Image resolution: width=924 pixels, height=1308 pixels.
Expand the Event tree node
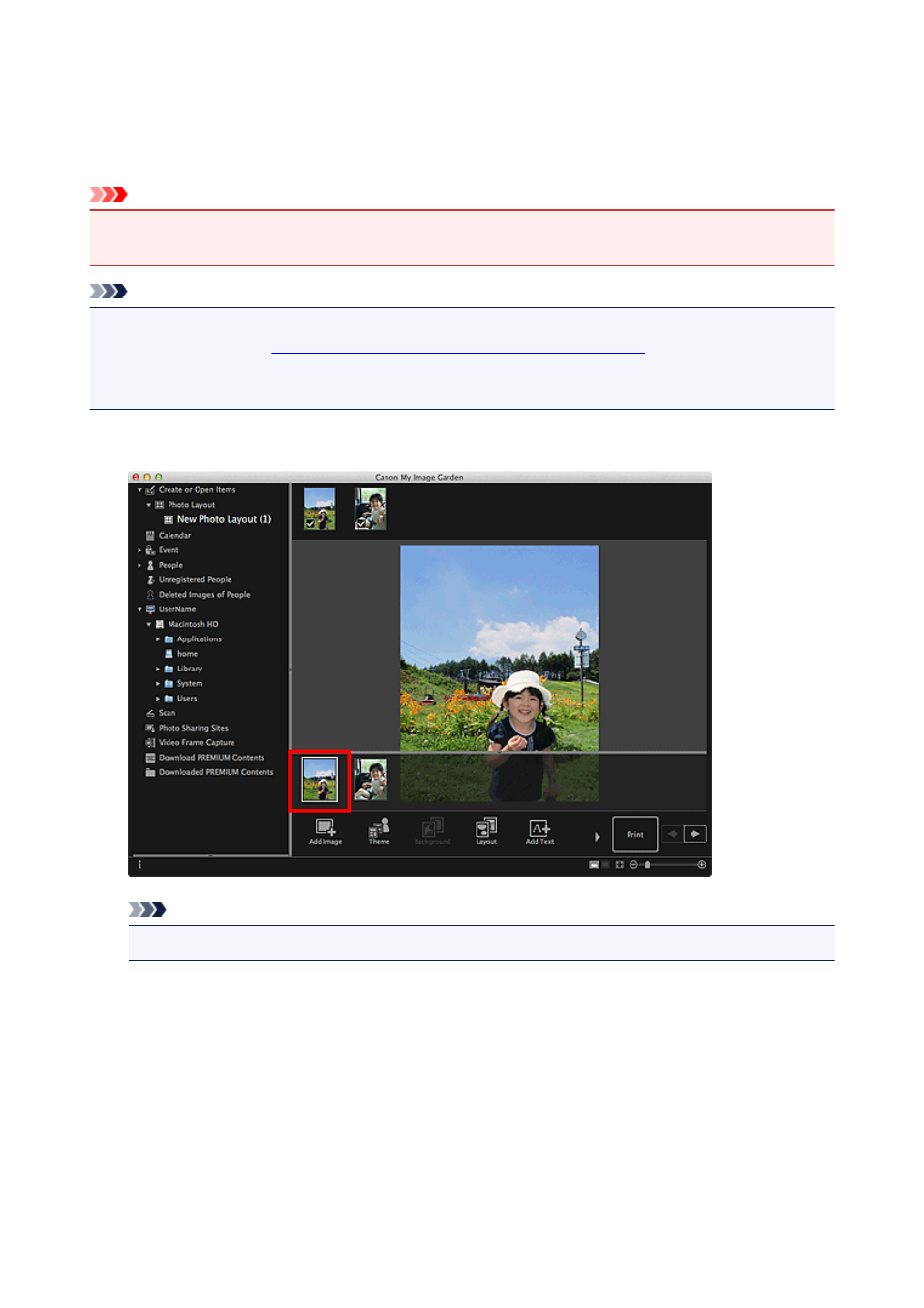(139, 550)
